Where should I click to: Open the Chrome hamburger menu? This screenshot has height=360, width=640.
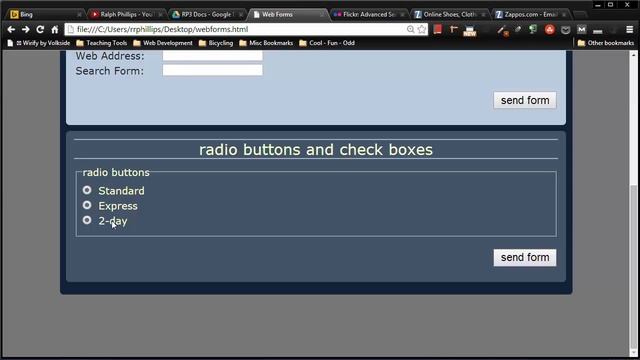click(x=630, y=29)
